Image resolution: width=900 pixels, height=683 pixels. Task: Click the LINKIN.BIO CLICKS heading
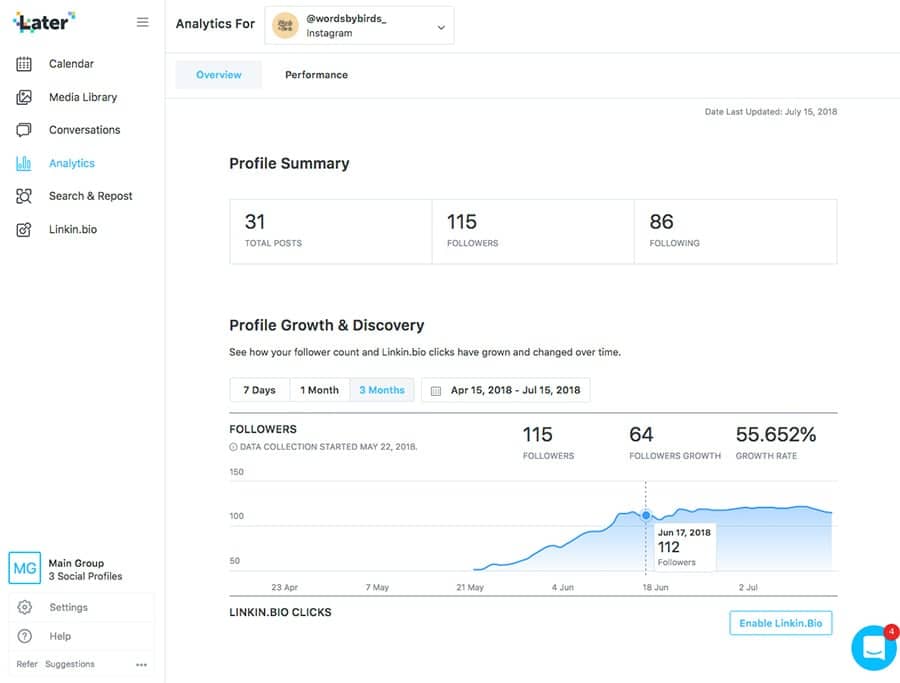[280, 612]
